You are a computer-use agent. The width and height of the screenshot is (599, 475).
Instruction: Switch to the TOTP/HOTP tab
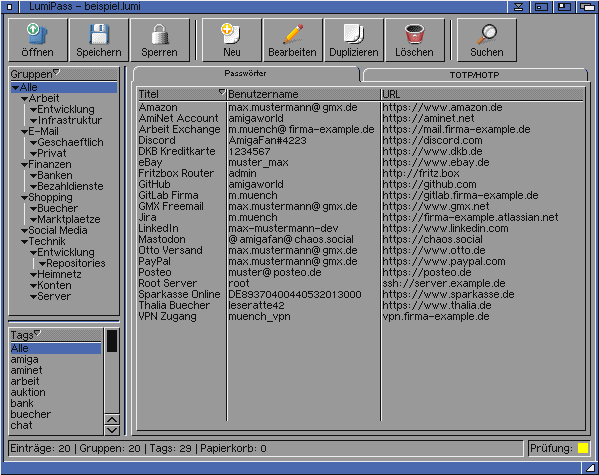click(474, 75)
